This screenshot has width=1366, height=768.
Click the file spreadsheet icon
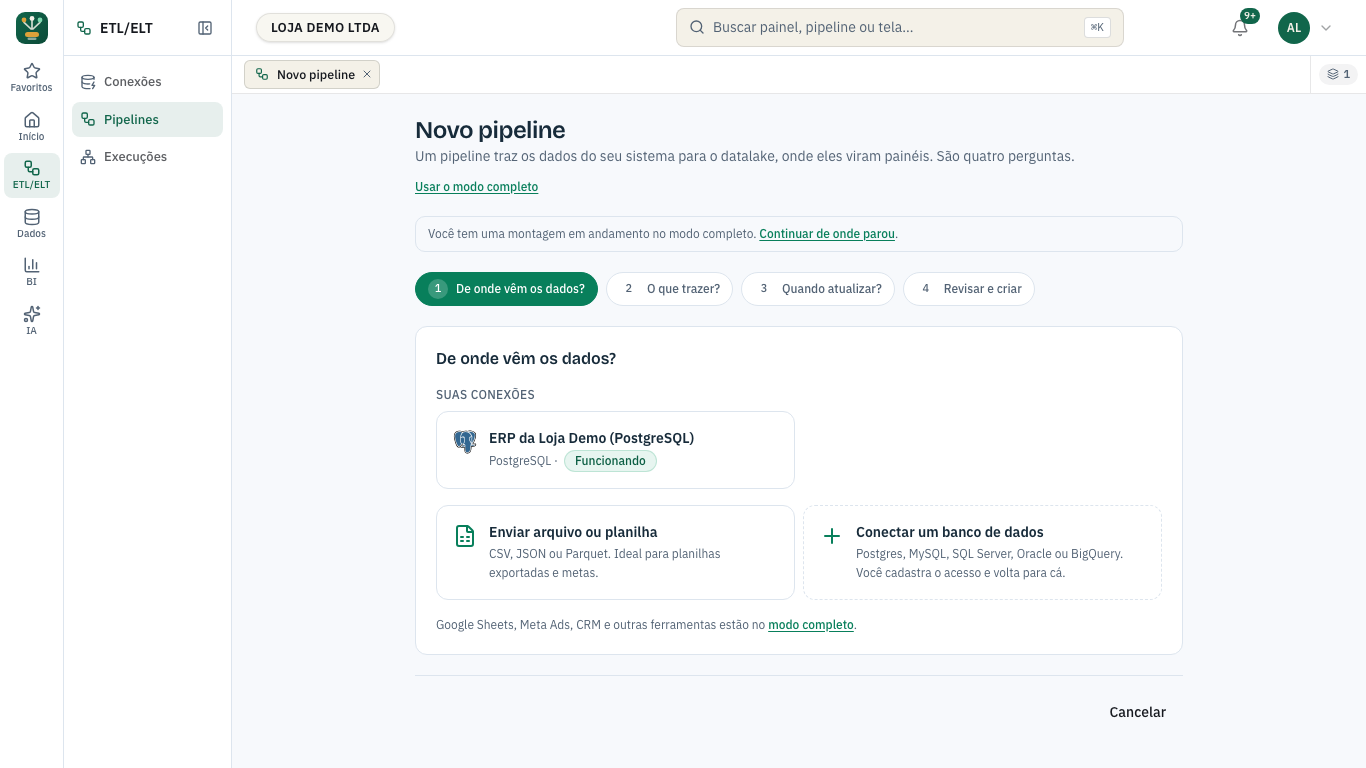click(x=465, y=536)
